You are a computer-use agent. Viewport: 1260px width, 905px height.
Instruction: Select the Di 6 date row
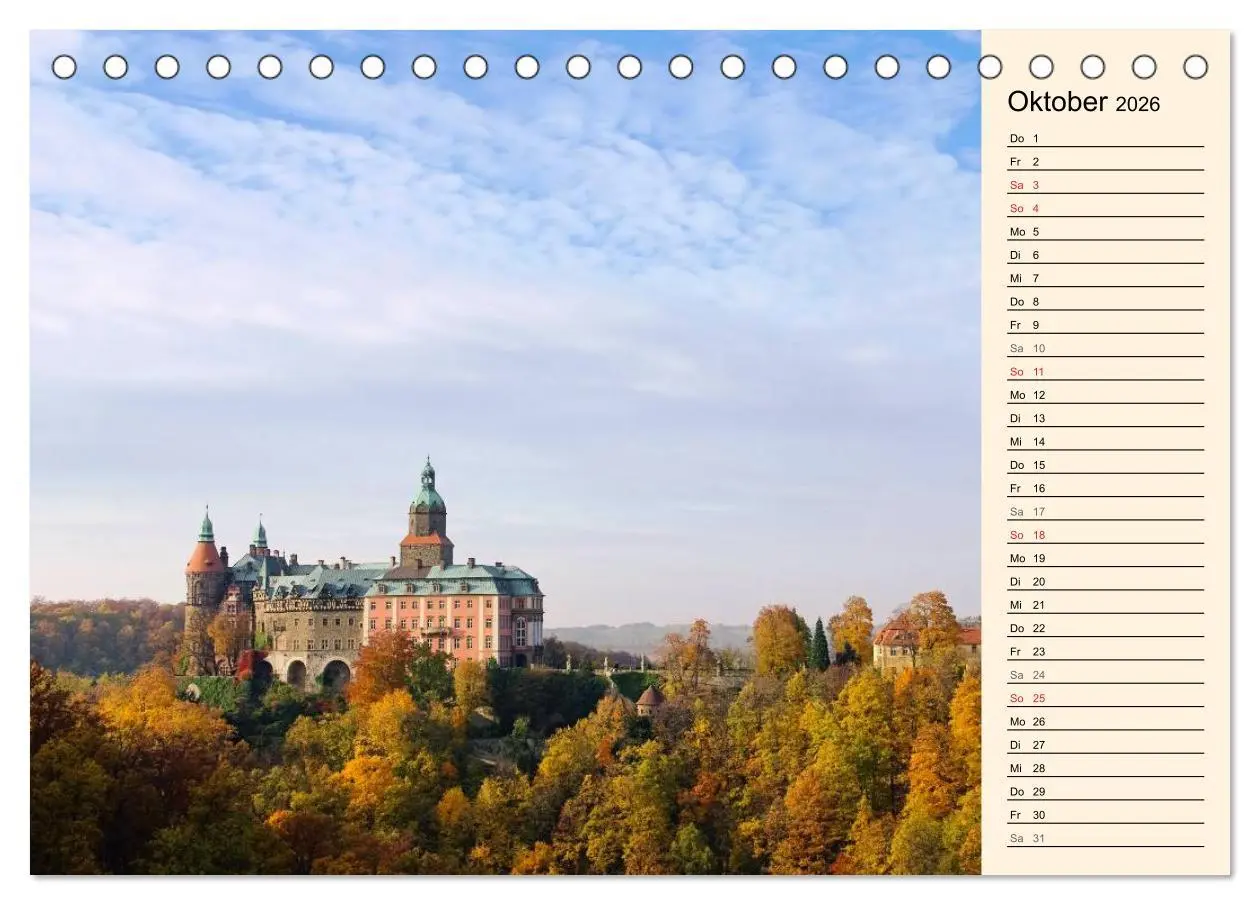click(x=1105, y=255)
